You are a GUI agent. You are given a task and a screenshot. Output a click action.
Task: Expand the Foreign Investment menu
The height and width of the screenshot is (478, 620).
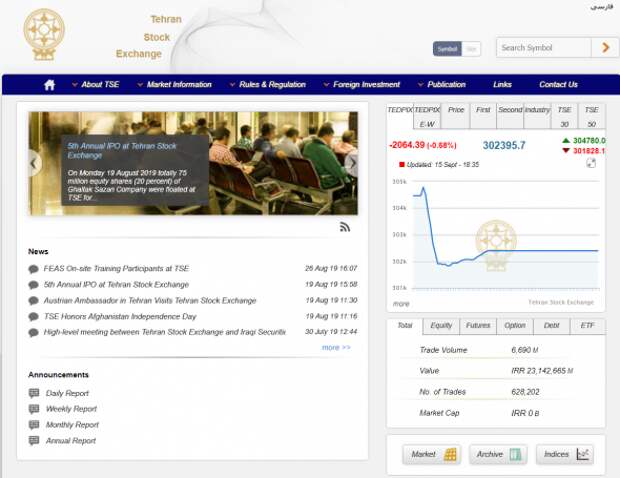(x=362, y=85)
